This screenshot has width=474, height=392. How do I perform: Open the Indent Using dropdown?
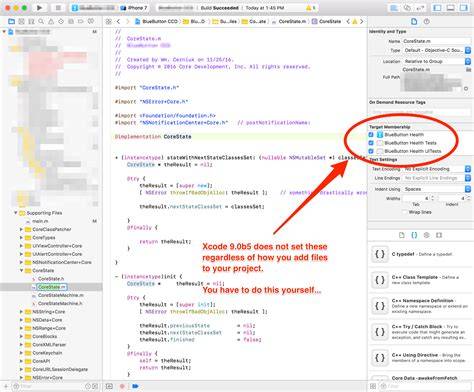click(437, 189)
